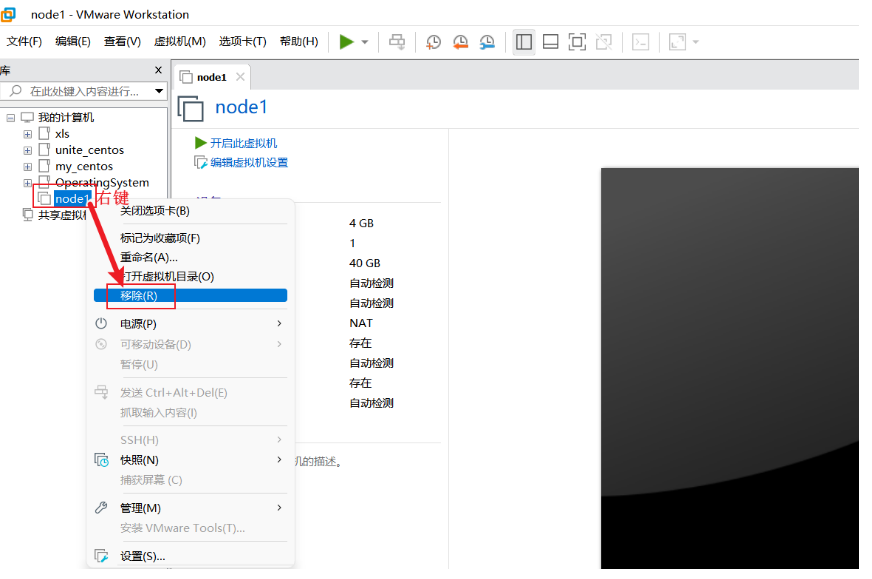The width and height of the screenshot is (872, 579).
Task: Select unite_centos in the library tree
Action: [x=89, y=150]
